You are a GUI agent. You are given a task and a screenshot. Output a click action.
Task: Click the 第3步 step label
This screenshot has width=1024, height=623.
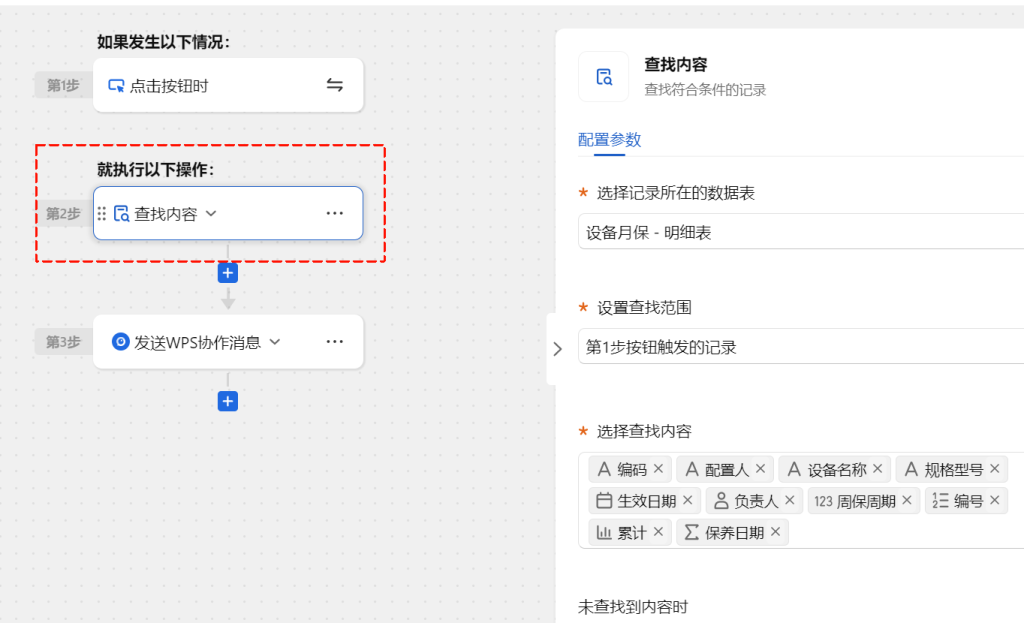click(63, 342)
